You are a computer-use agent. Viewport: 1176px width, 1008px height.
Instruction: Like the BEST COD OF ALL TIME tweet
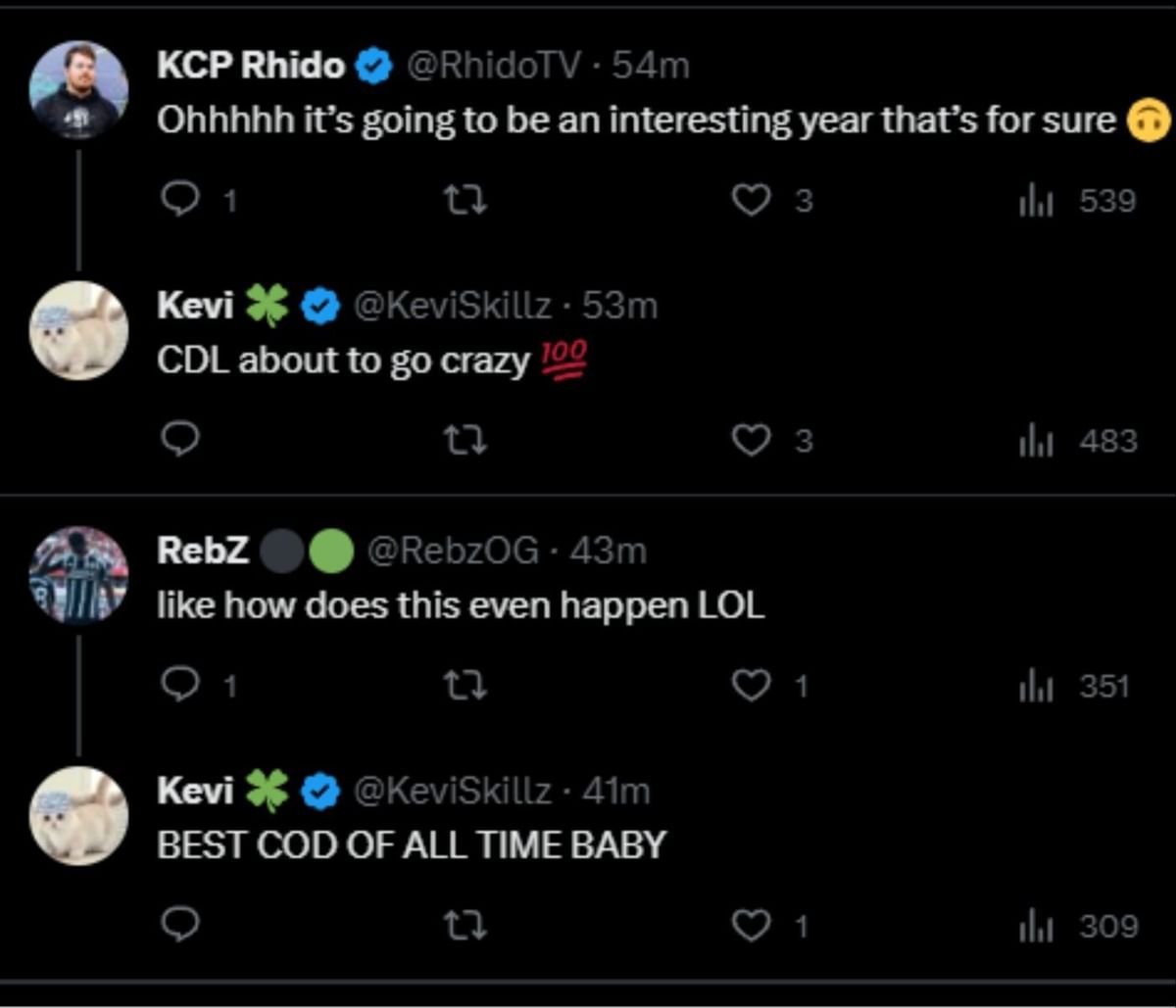coord(752,926)
